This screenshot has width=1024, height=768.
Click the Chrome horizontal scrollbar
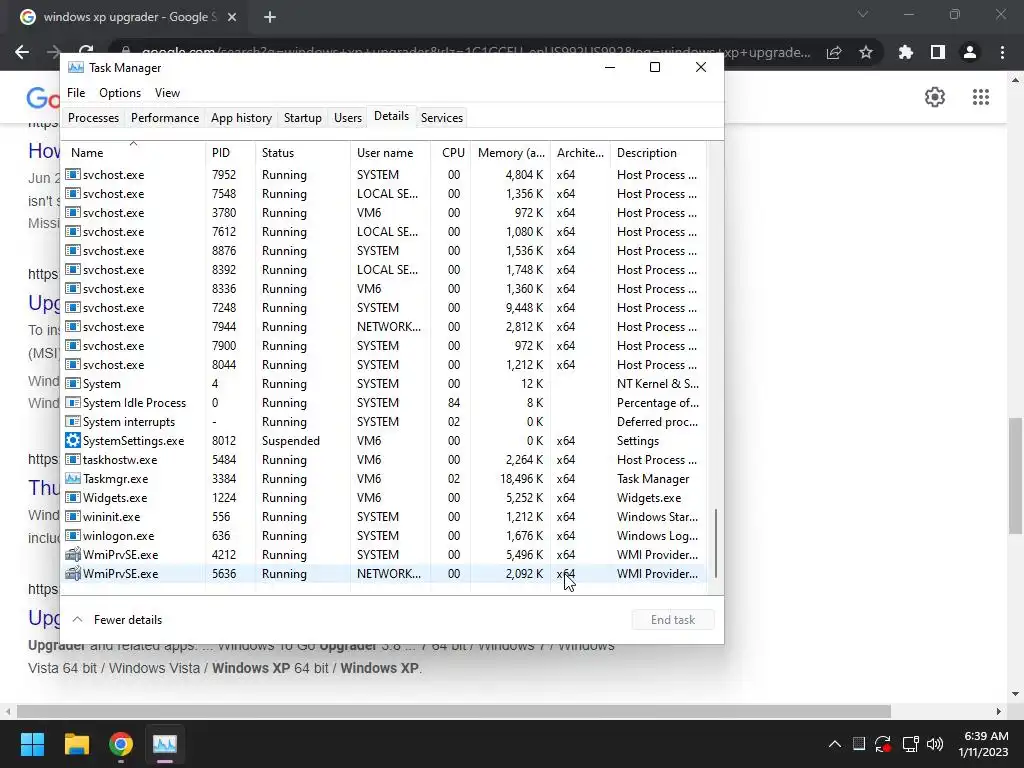(x=453, y=711)
